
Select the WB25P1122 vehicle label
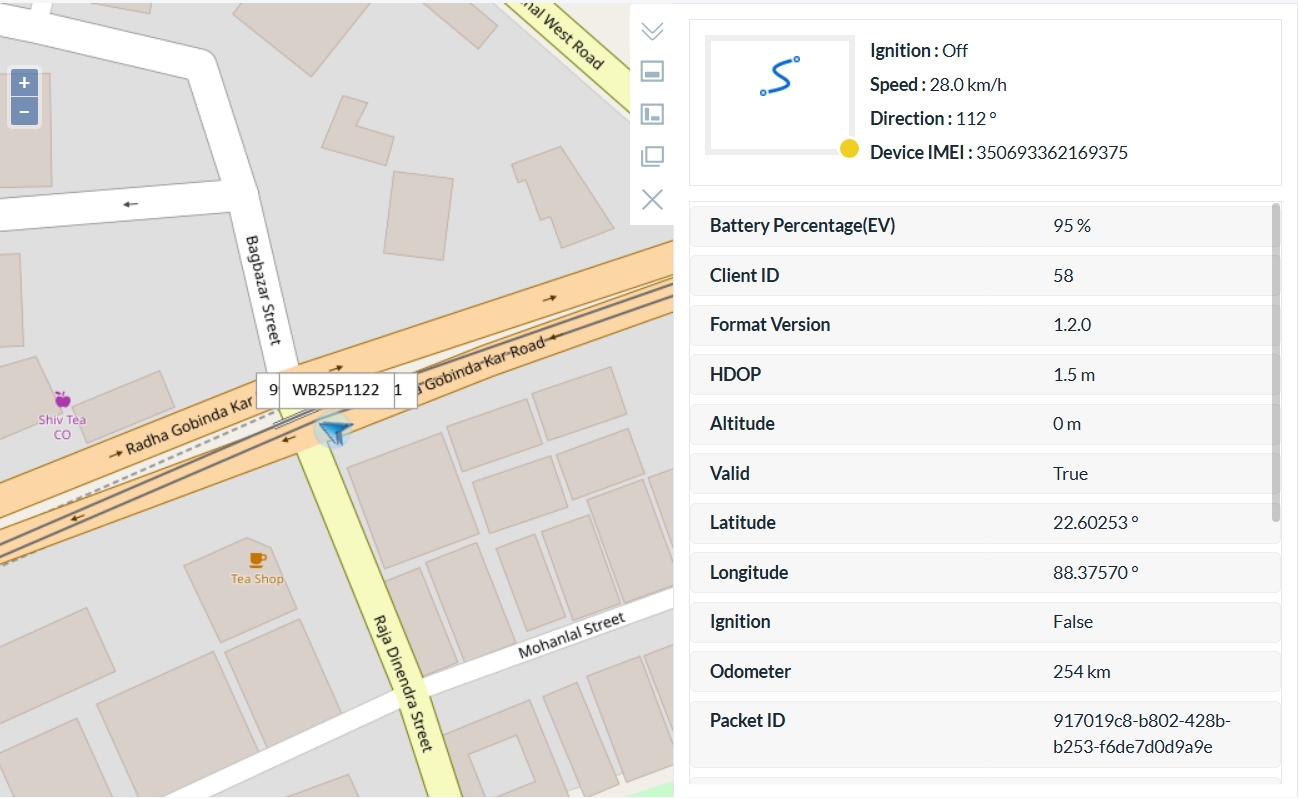pyautogui.click(x=335, y=390)
